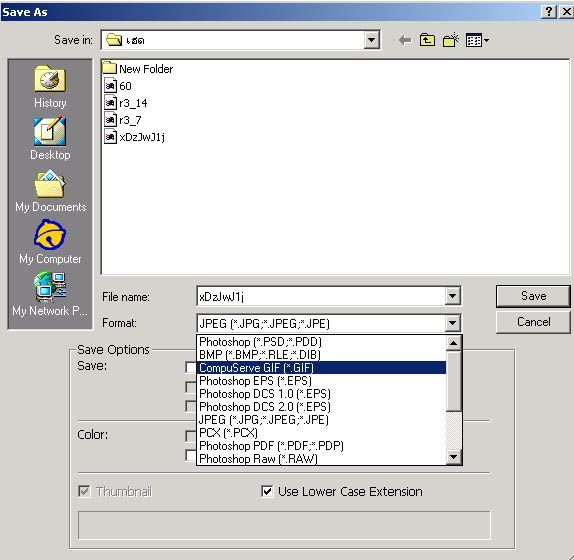Image resolution: width=574 pixels, height=560 pixels.
Task: Select file icon for r3_7
Action: click(x=110, y=120)
